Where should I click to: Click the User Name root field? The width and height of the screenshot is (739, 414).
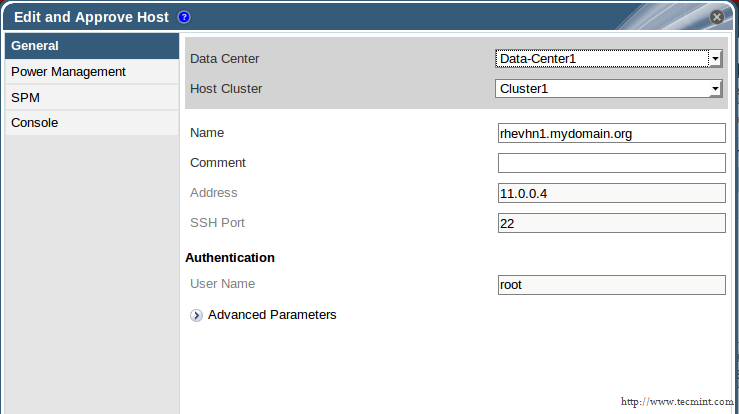point(610,285)
